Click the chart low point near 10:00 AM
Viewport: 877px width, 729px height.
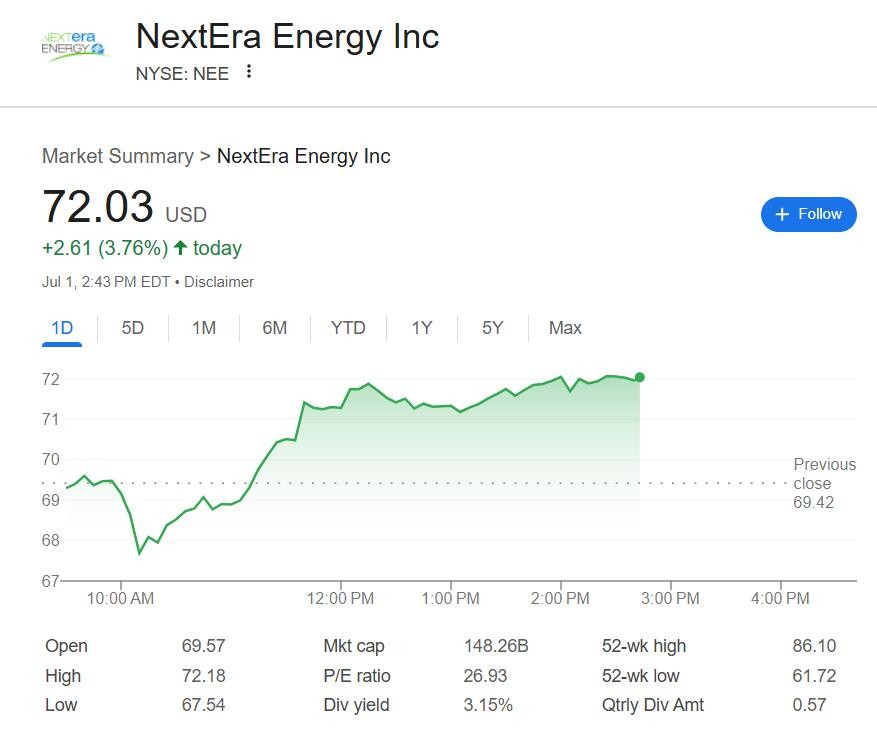pyautogui.click(x=139, y=553)
